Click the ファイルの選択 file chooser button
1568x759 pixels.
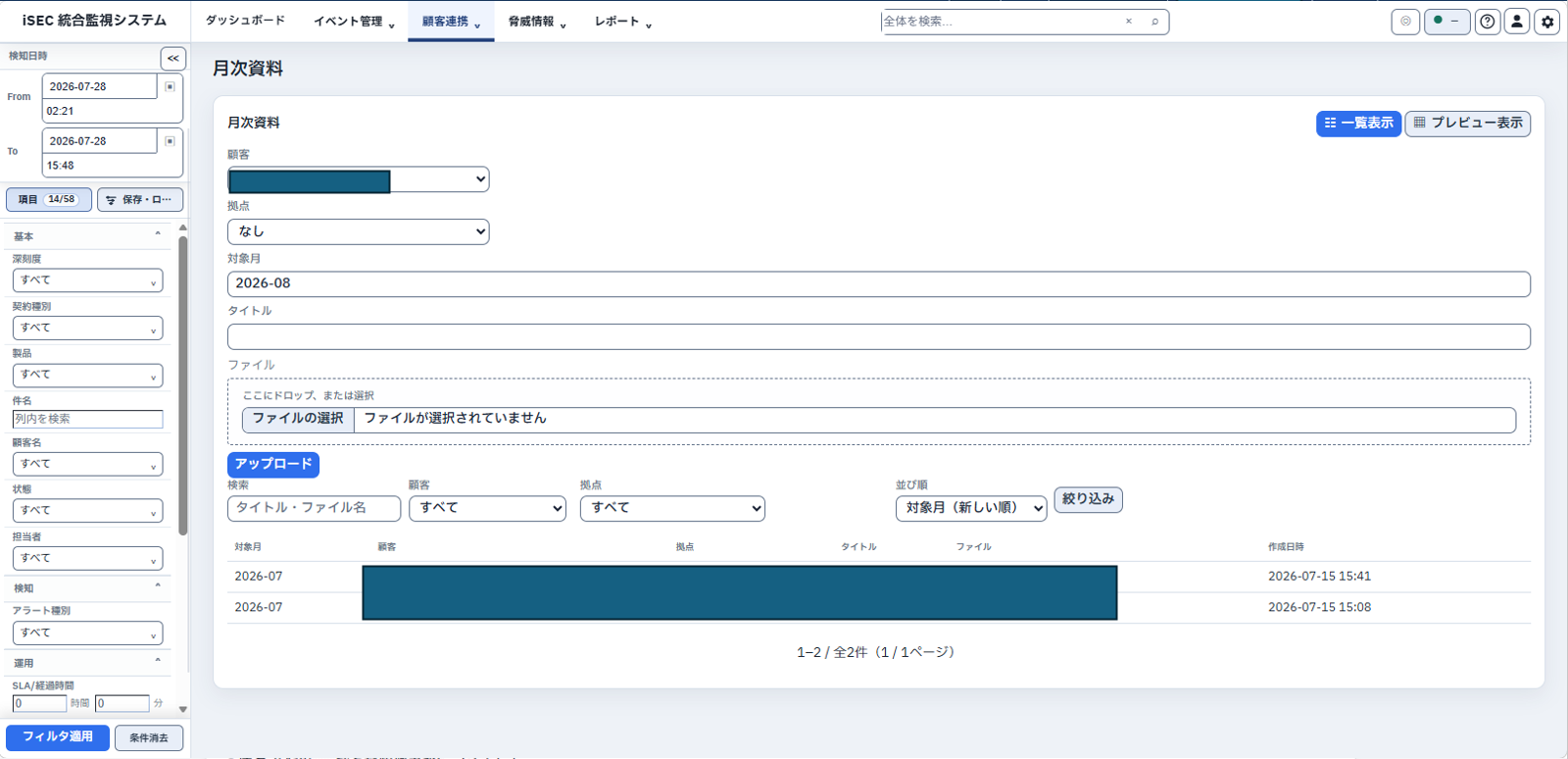click(x=298, y=419)
